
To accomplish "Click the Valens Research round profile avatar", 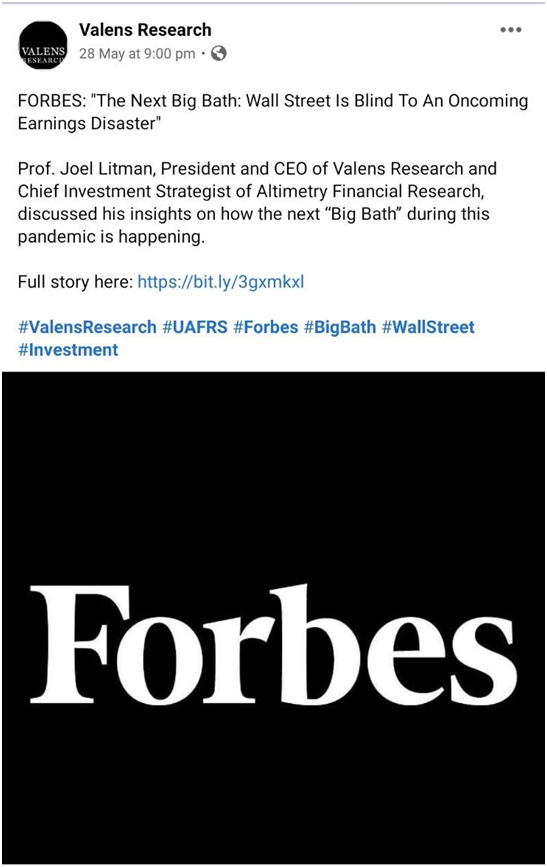I will point(43,45).
